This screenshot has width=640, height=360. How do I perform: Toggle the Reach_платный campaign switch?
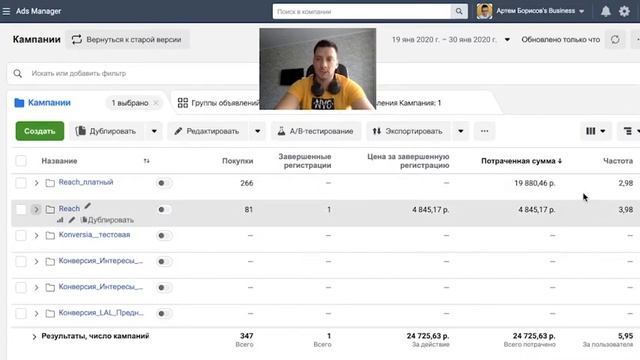tap(164, 183)
